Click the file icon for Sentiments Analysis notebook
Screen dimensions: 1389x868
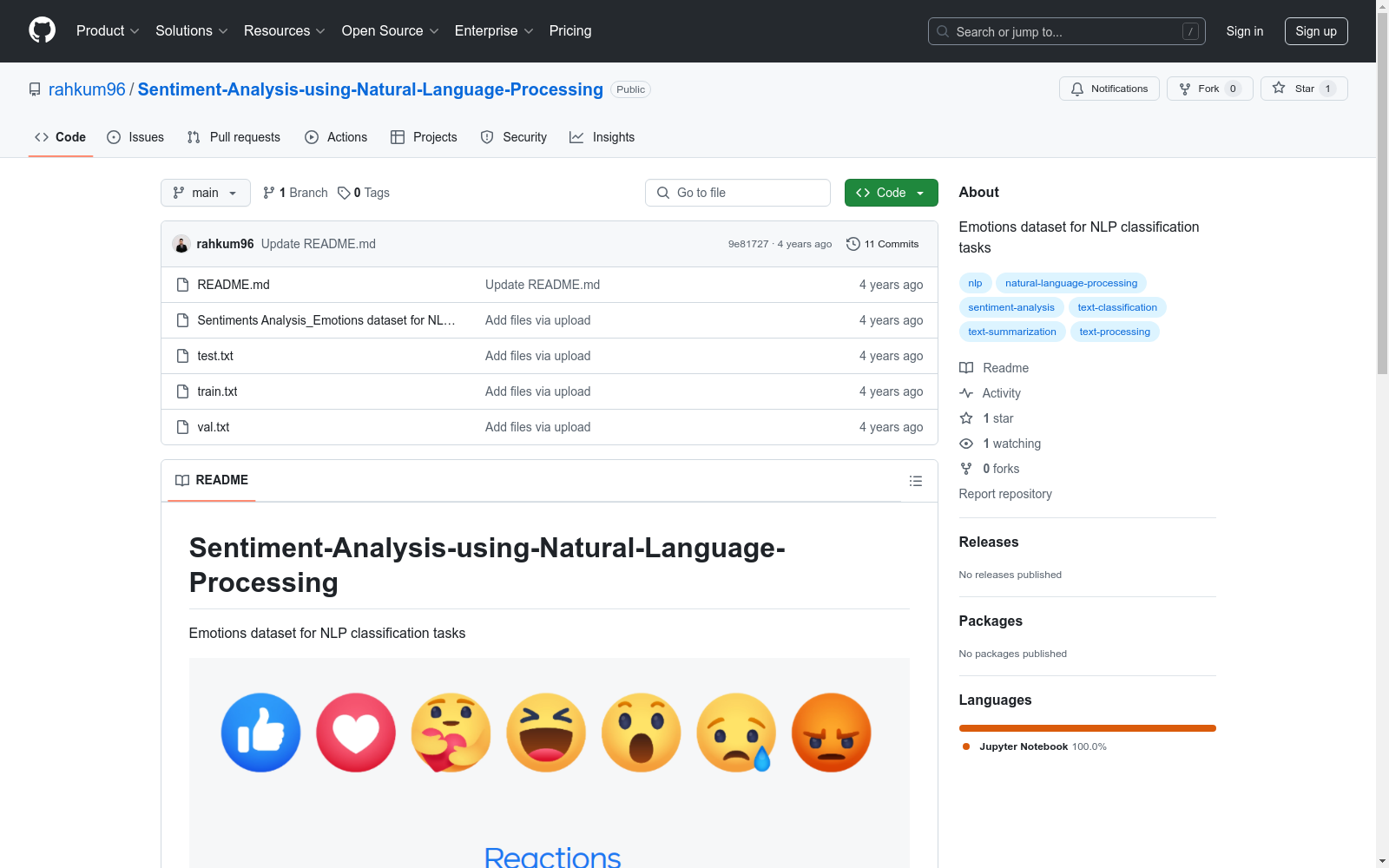182,320
